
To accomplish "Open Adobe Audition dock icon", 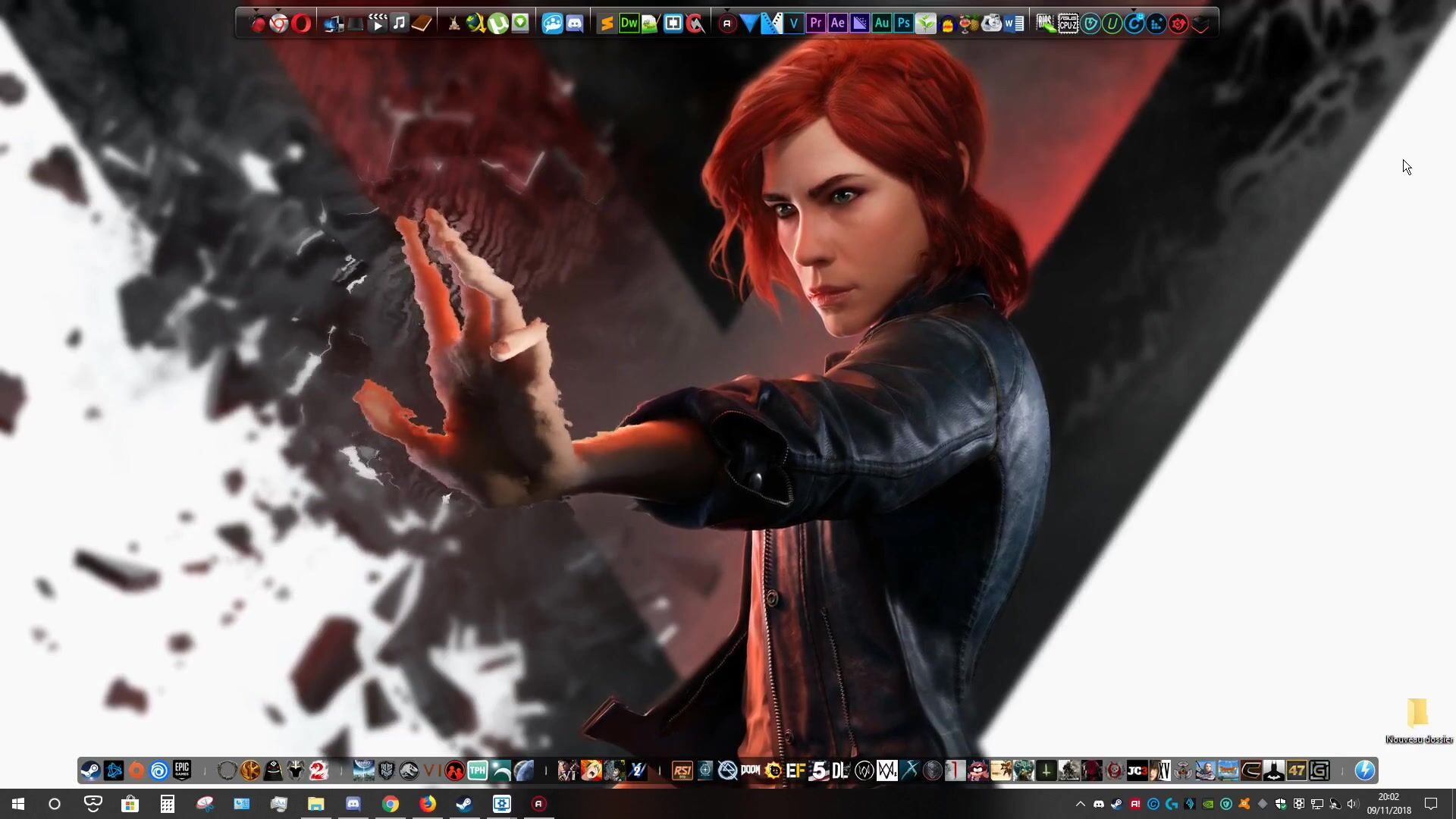I will pyautogui.click(x=881, y=24).
